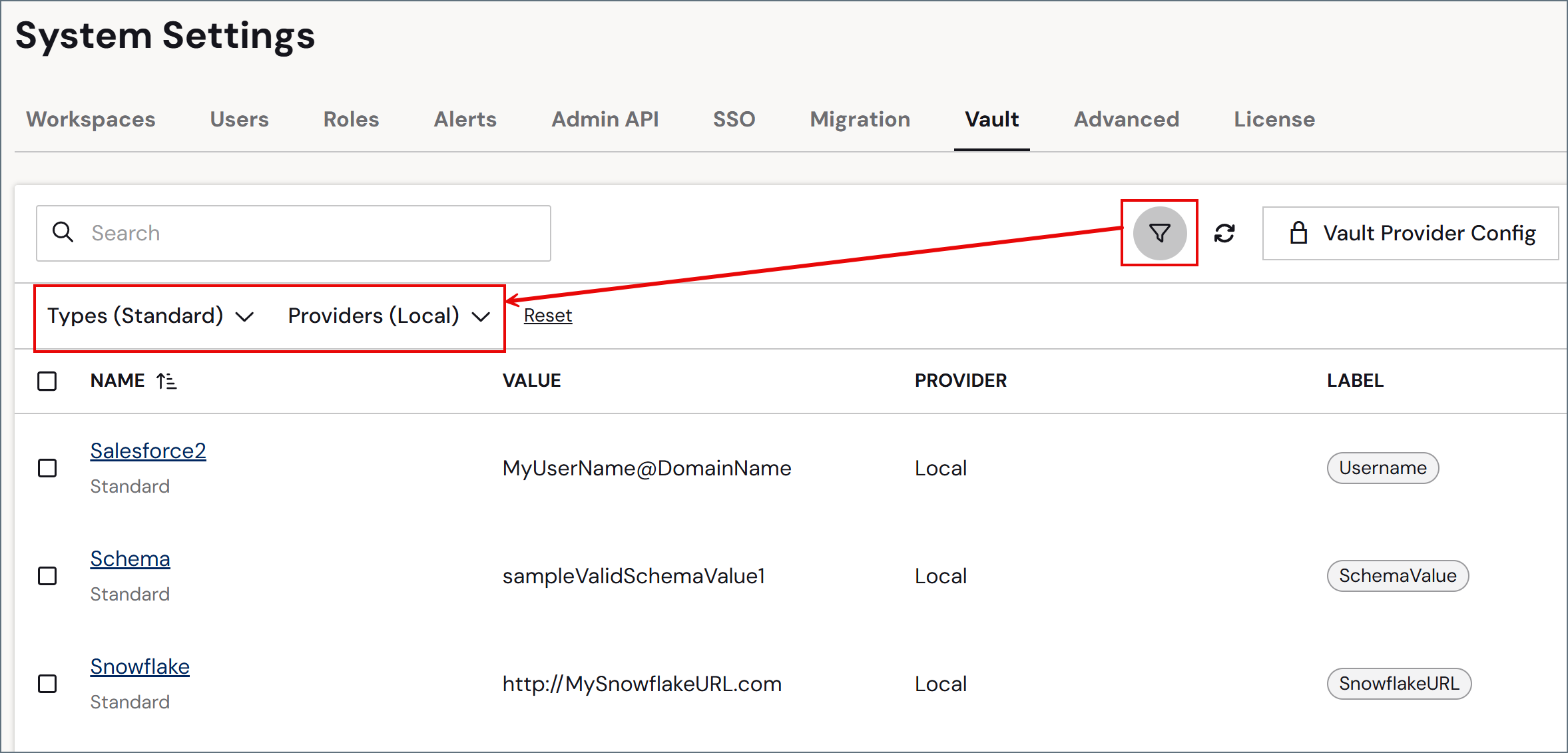Click into the Search field
Viewport: 1568px width, 753px height.
coord(294,233)
